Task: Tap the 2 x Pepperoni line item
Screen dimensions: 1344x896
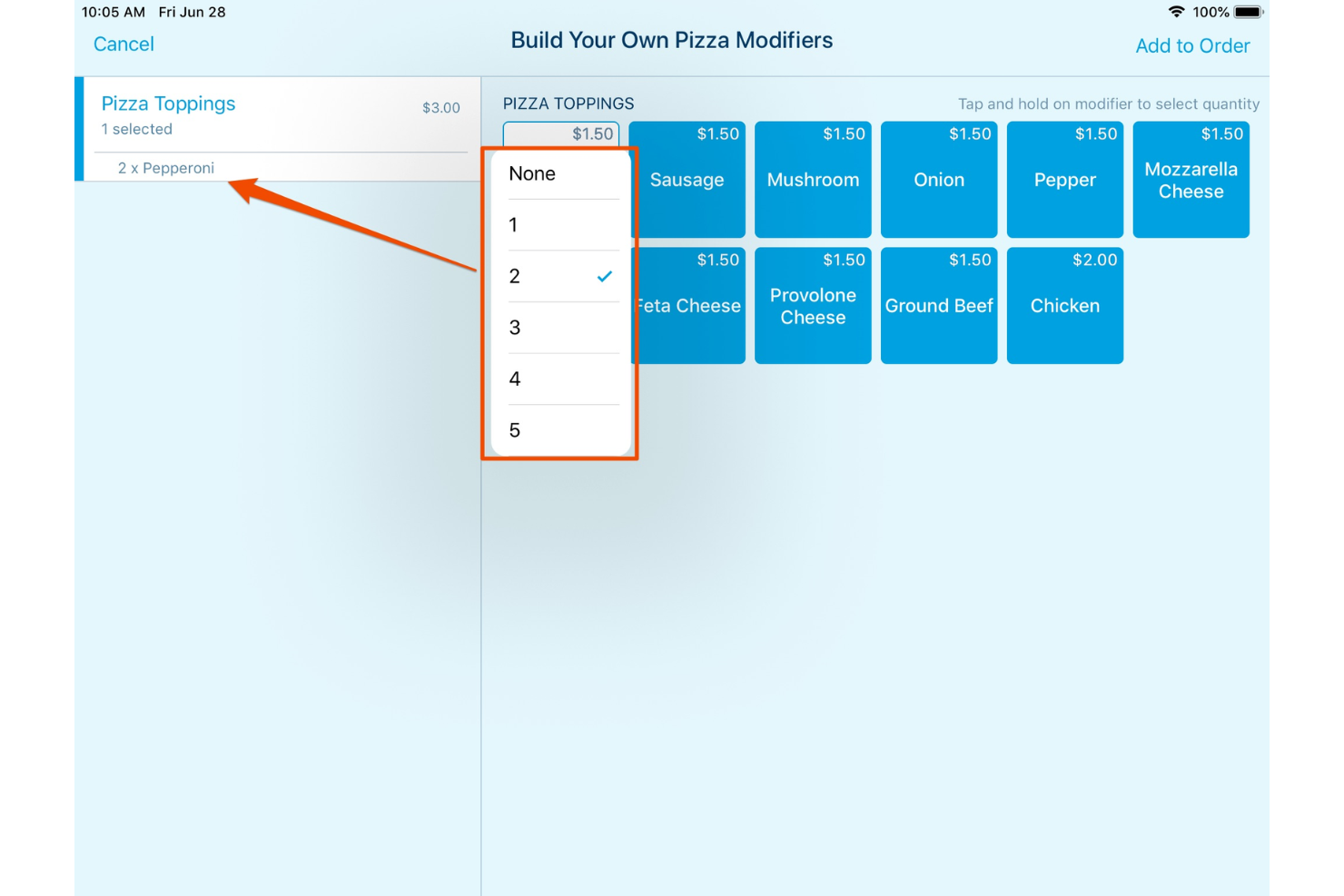Action: coord(166,168)
